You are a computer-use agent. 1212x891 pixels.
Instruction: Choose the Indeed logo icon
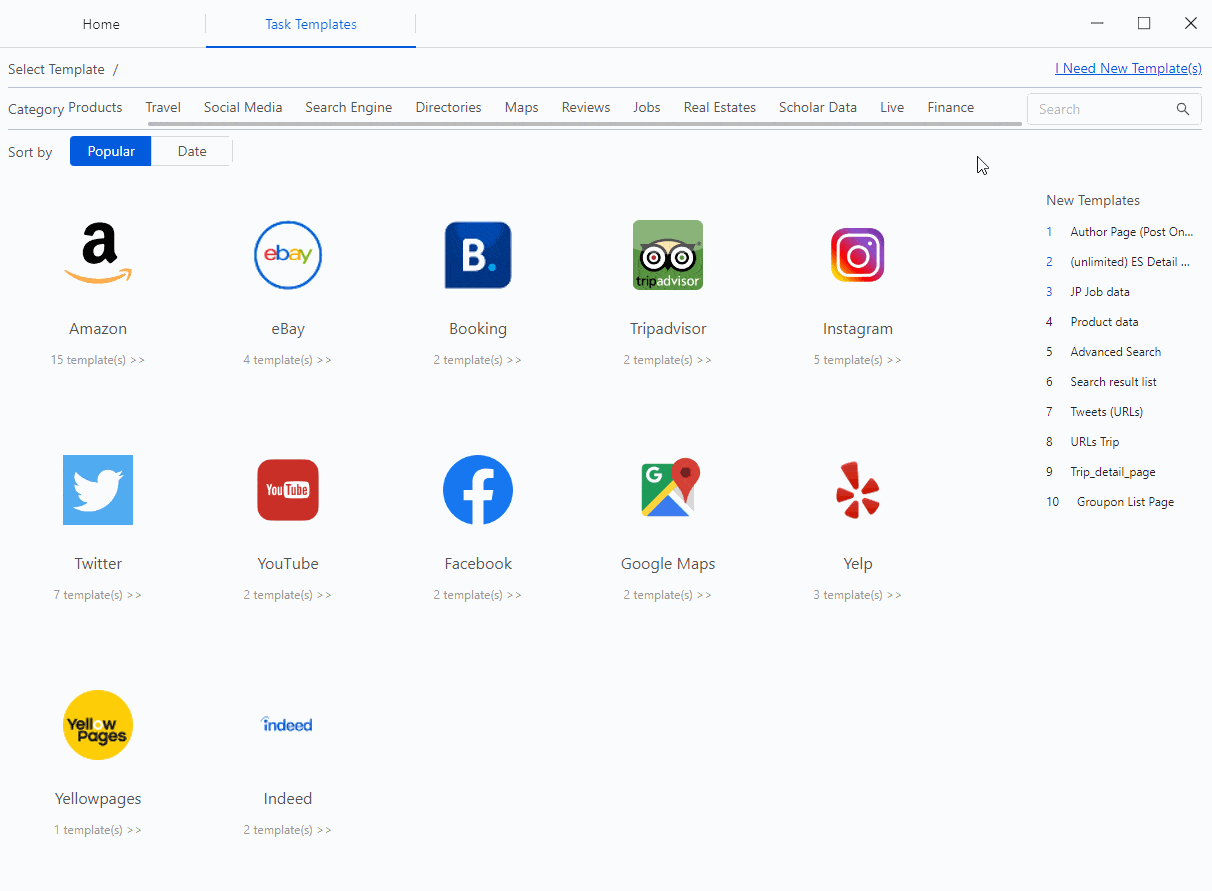[288, 724]
